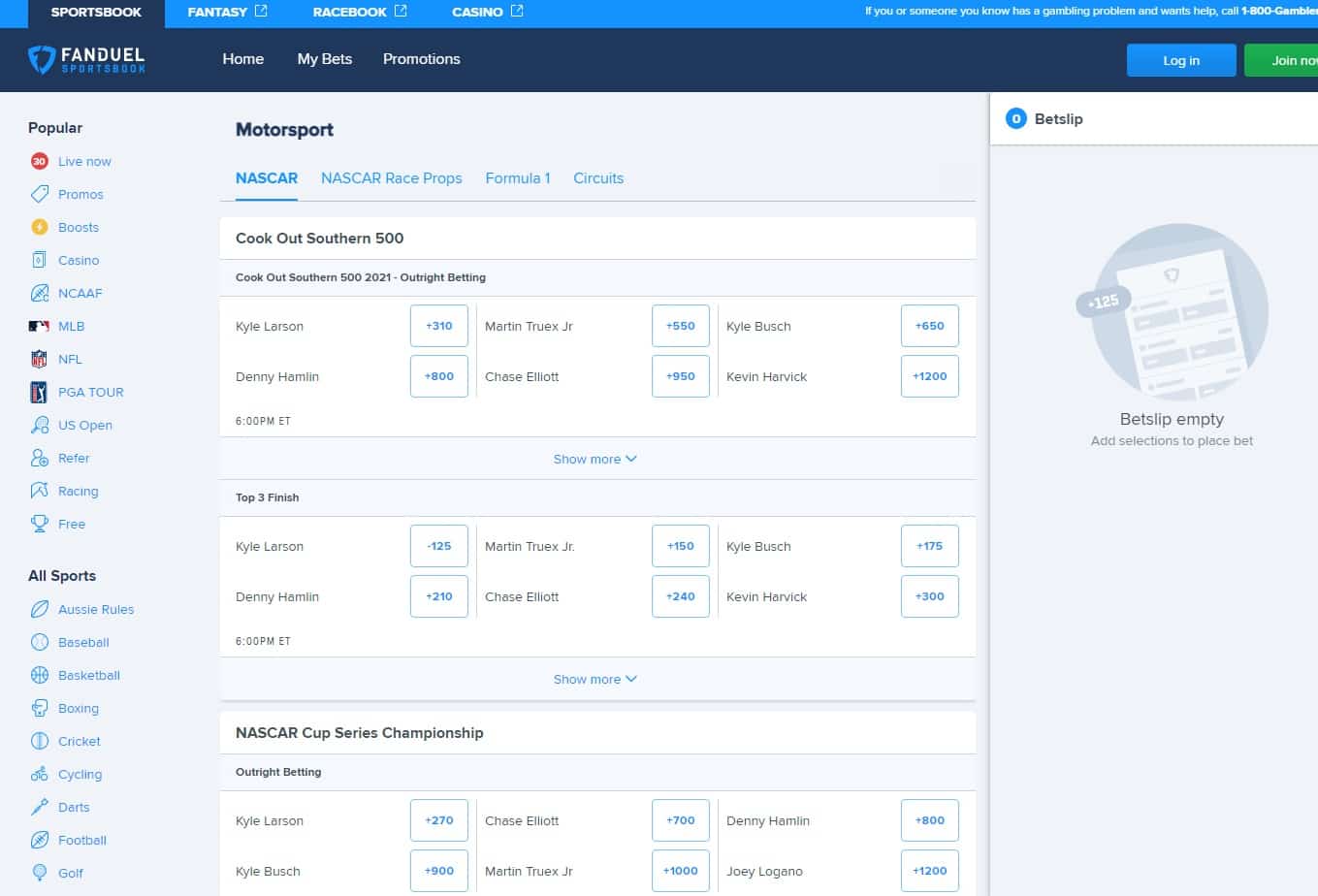Screen dimensions: 1318x896
Task: Choose Kyle Busch +175 Top 3
Action: tap(930, 546)
